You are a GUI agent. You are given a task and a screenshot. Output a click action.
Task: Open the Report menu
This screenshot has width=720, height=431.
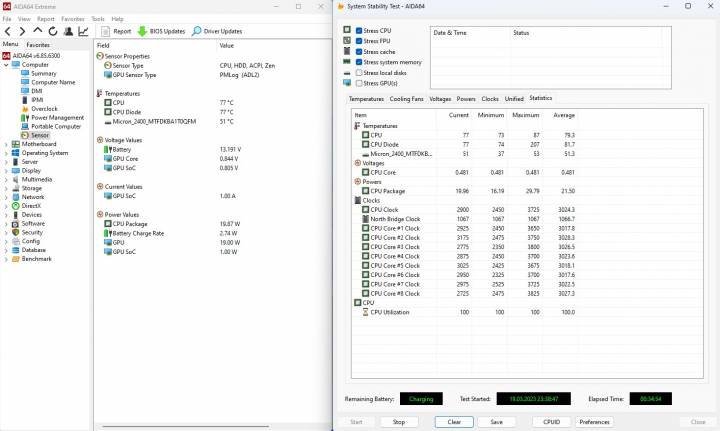click(45, 19)
